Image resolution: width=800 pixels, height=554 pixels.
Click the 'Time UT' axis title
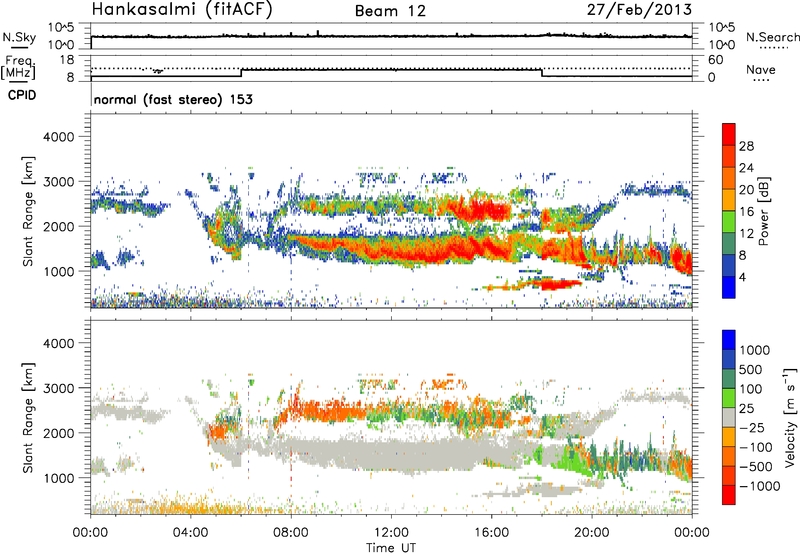coord(391,548)
